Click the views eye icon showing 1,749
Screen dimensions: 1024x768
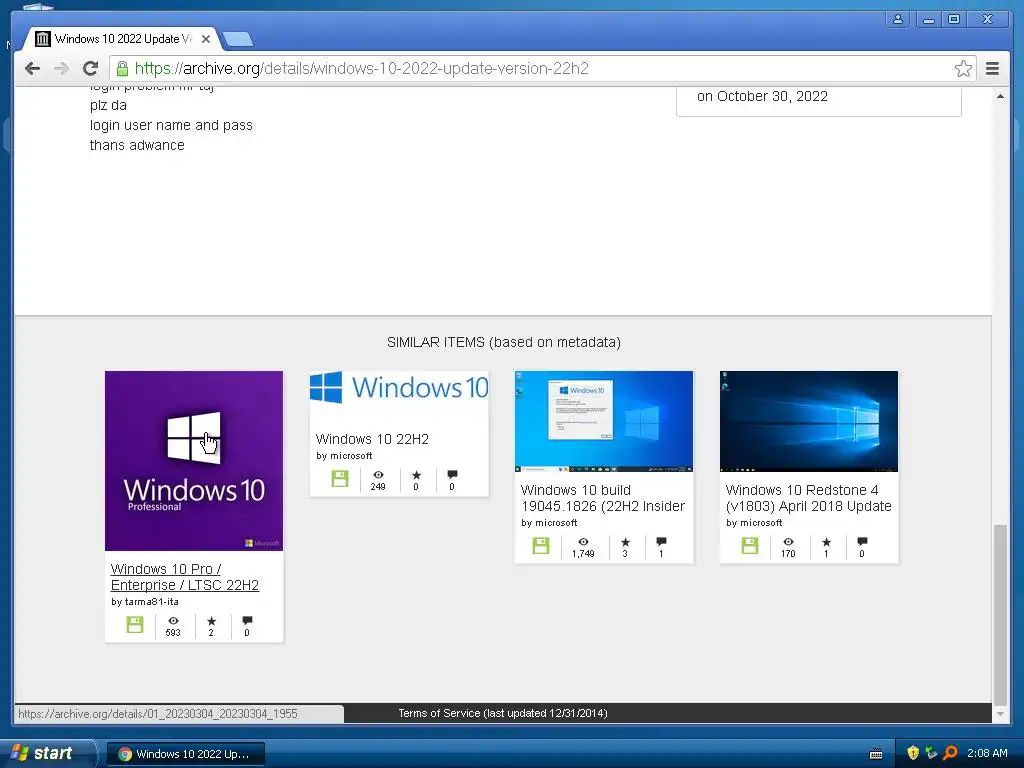(x=583, y=542)
